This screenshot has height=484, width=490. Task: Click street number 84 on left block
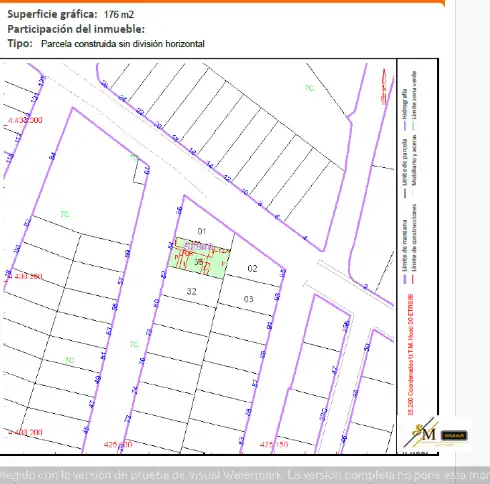click(x=52, y=156)
